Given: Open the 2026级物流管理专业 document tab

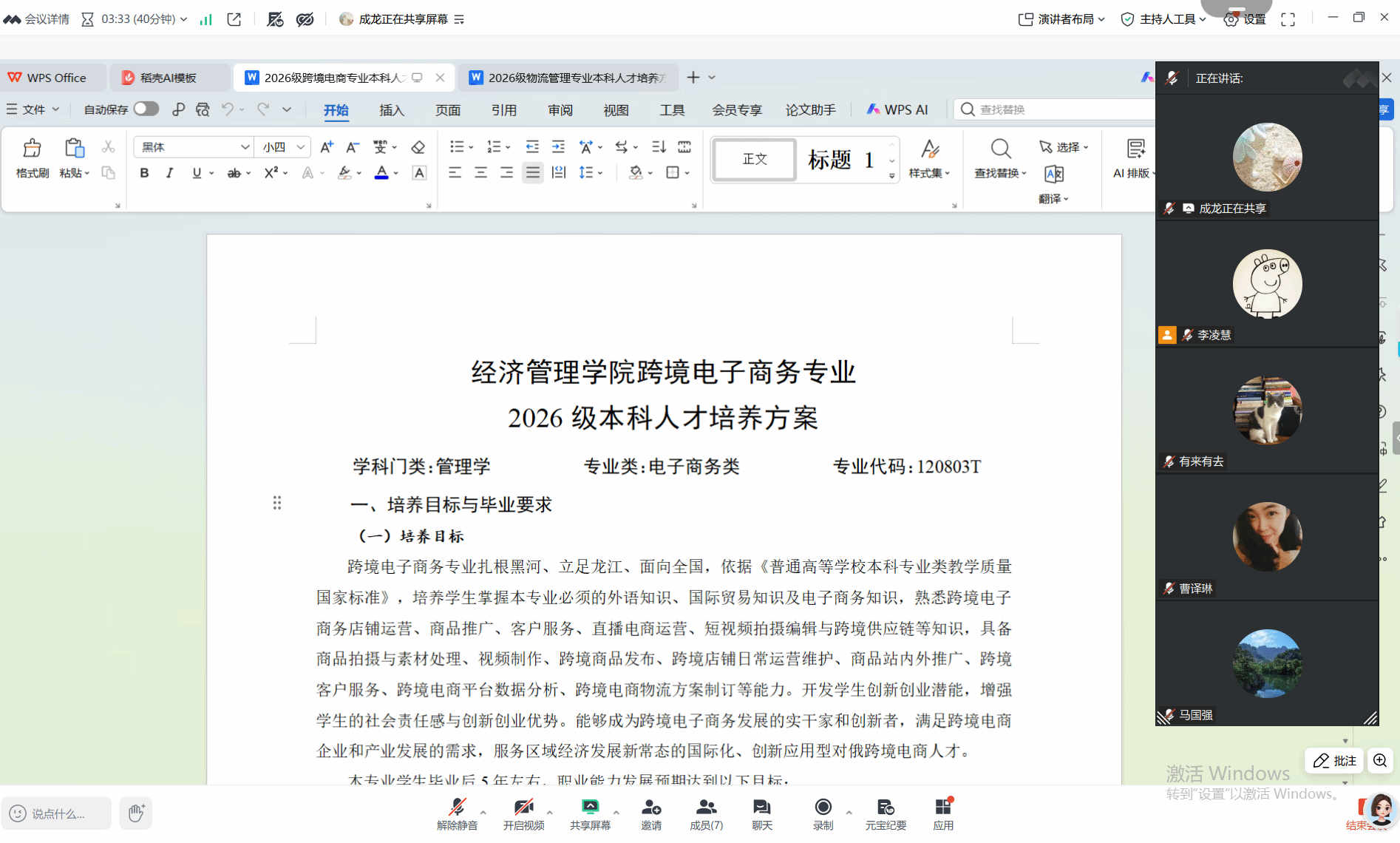Looking at the screenshot, I should tap(568, 78).
